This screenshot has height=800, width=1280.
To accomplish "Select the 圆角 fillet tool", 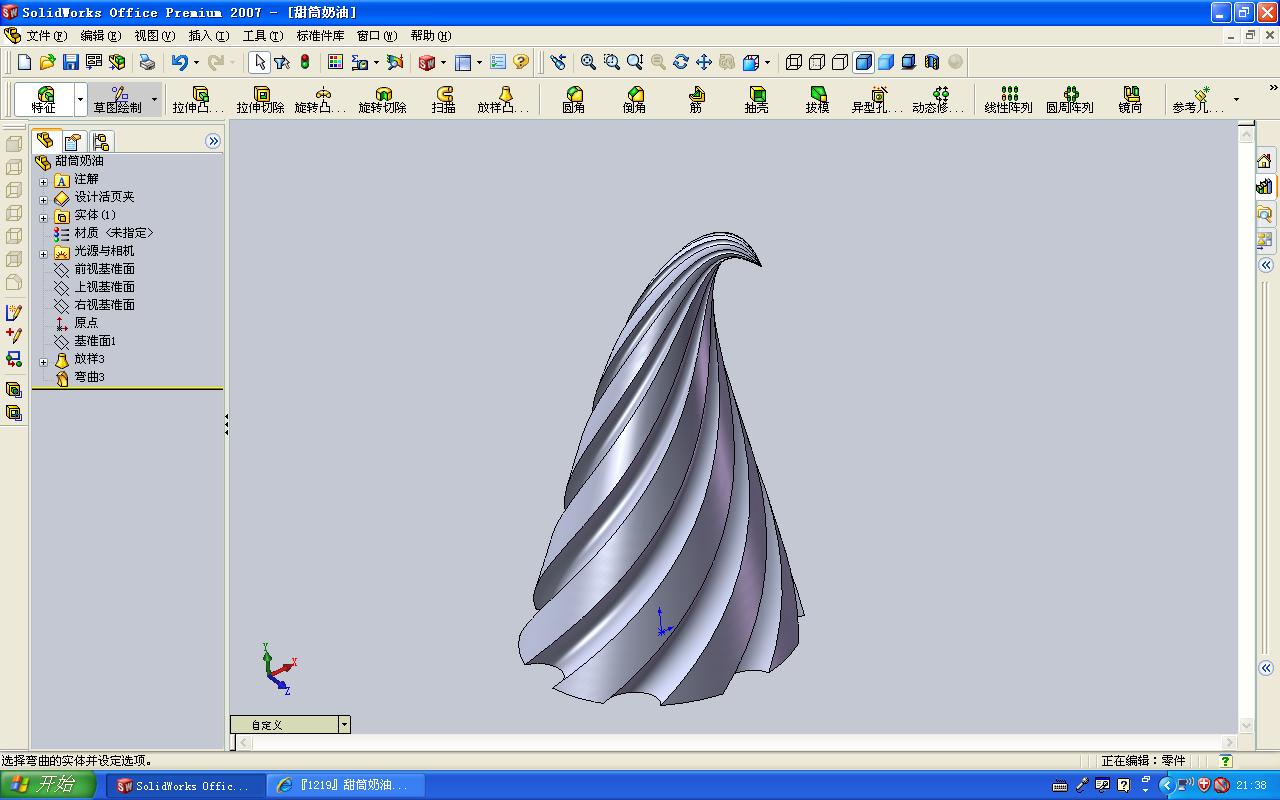I will pos(574,100).
